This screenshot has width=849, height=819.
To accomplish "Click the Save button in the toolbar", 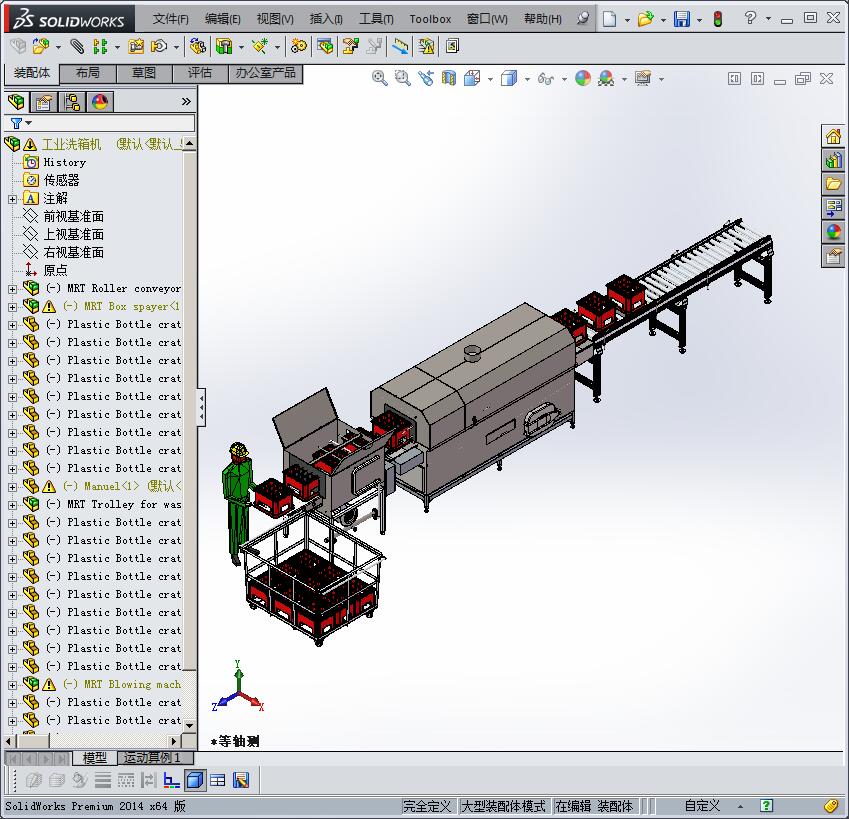I will pyautogui.click(x=682, y=18).
